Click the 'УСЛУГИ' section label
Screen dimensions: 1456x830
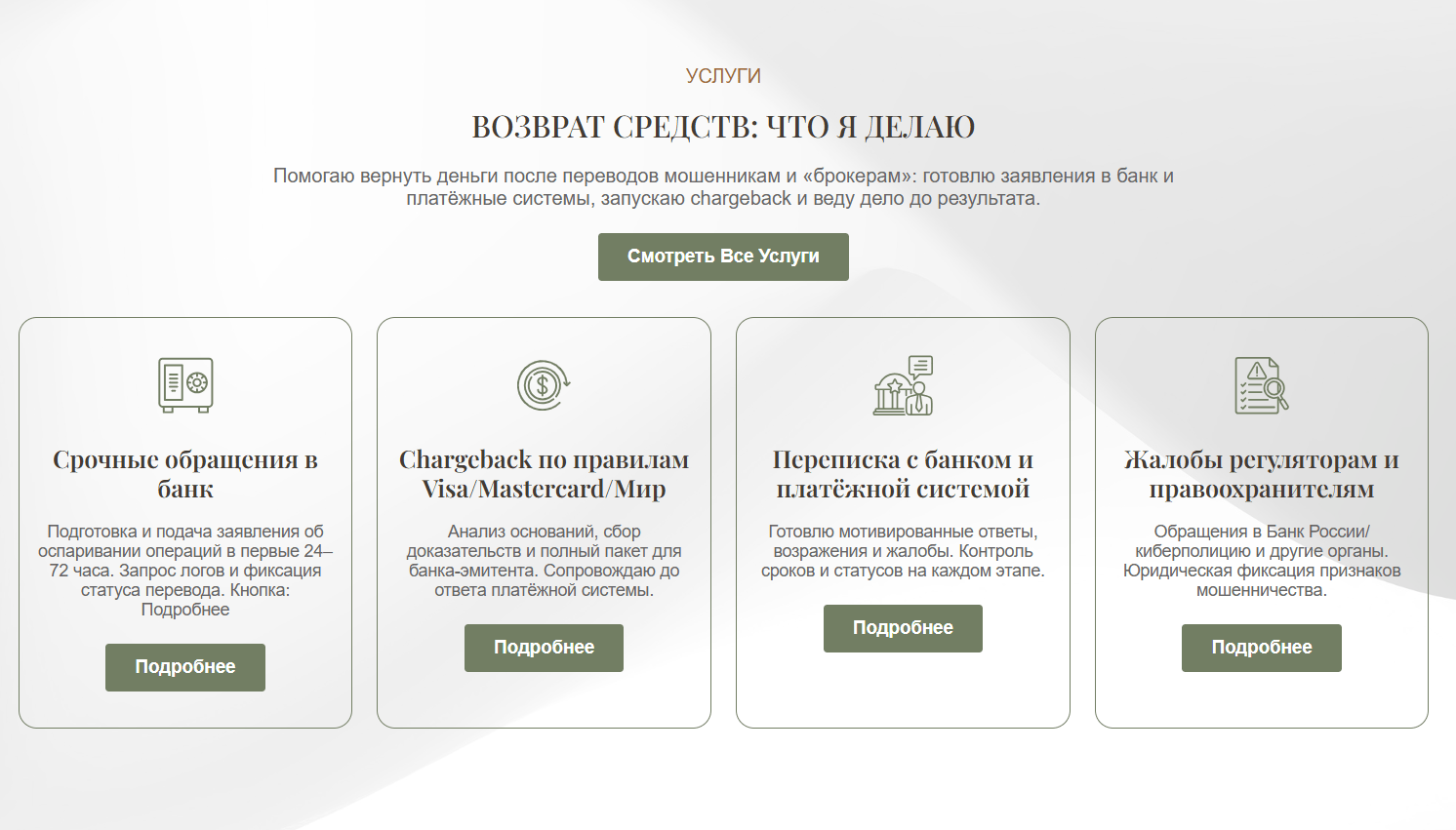coord(723,76)
